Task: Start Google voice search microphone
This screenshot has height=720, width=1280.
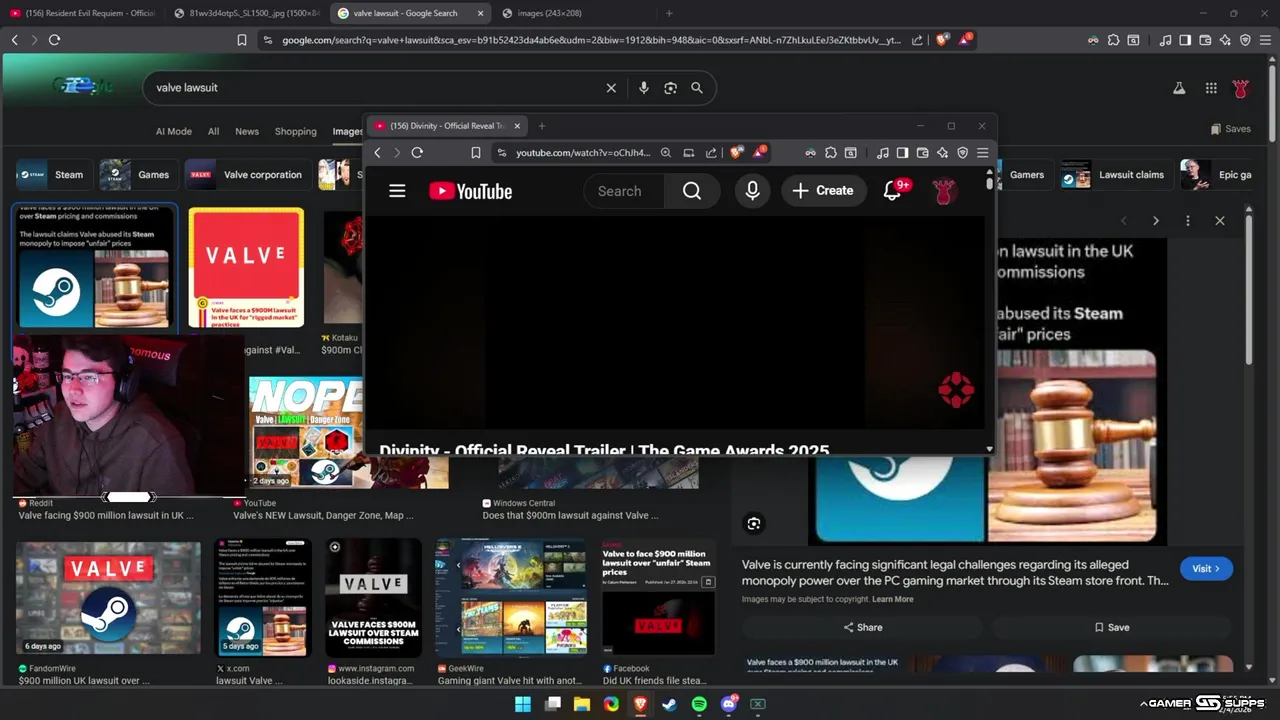Action: (644, 88)
